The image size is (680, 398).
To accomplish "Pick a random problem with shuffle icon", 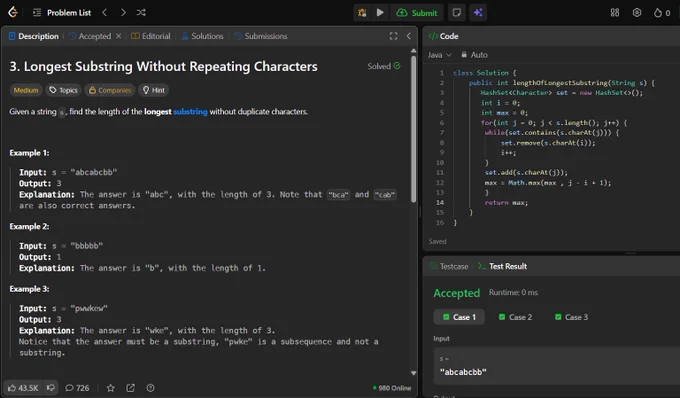I will coord(141,13).
